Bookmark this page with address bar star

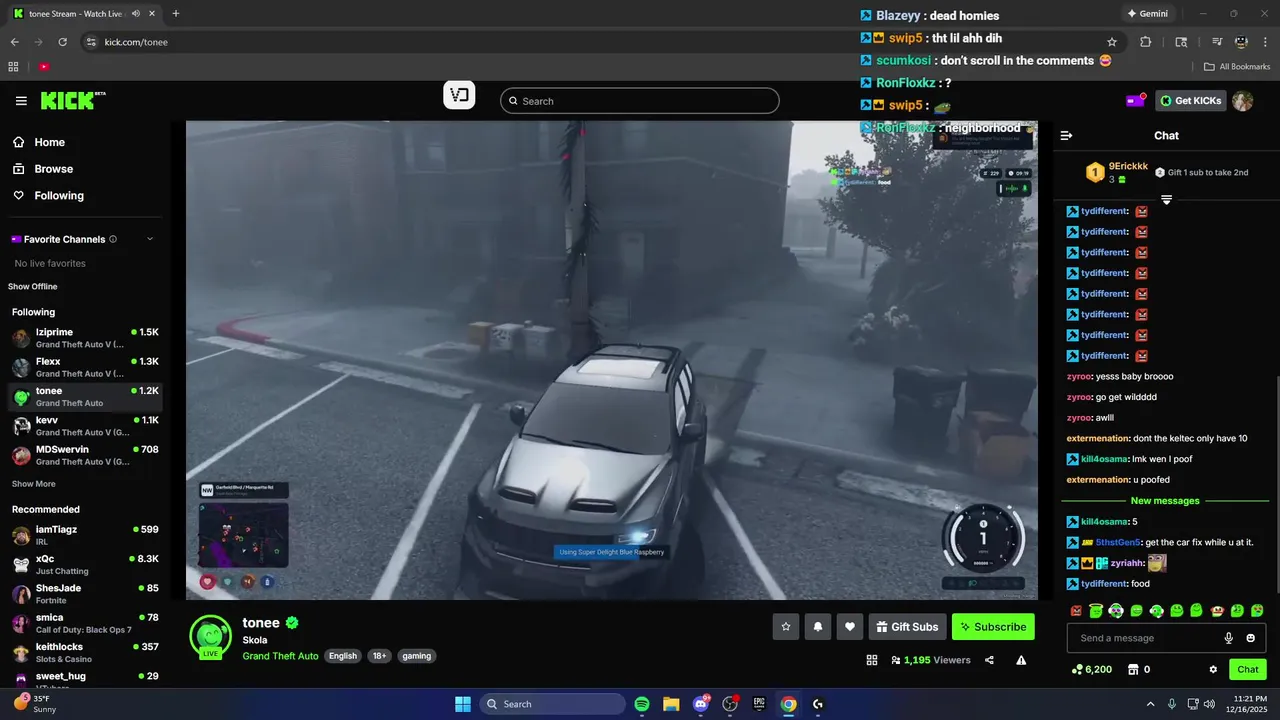(1112, 42)
